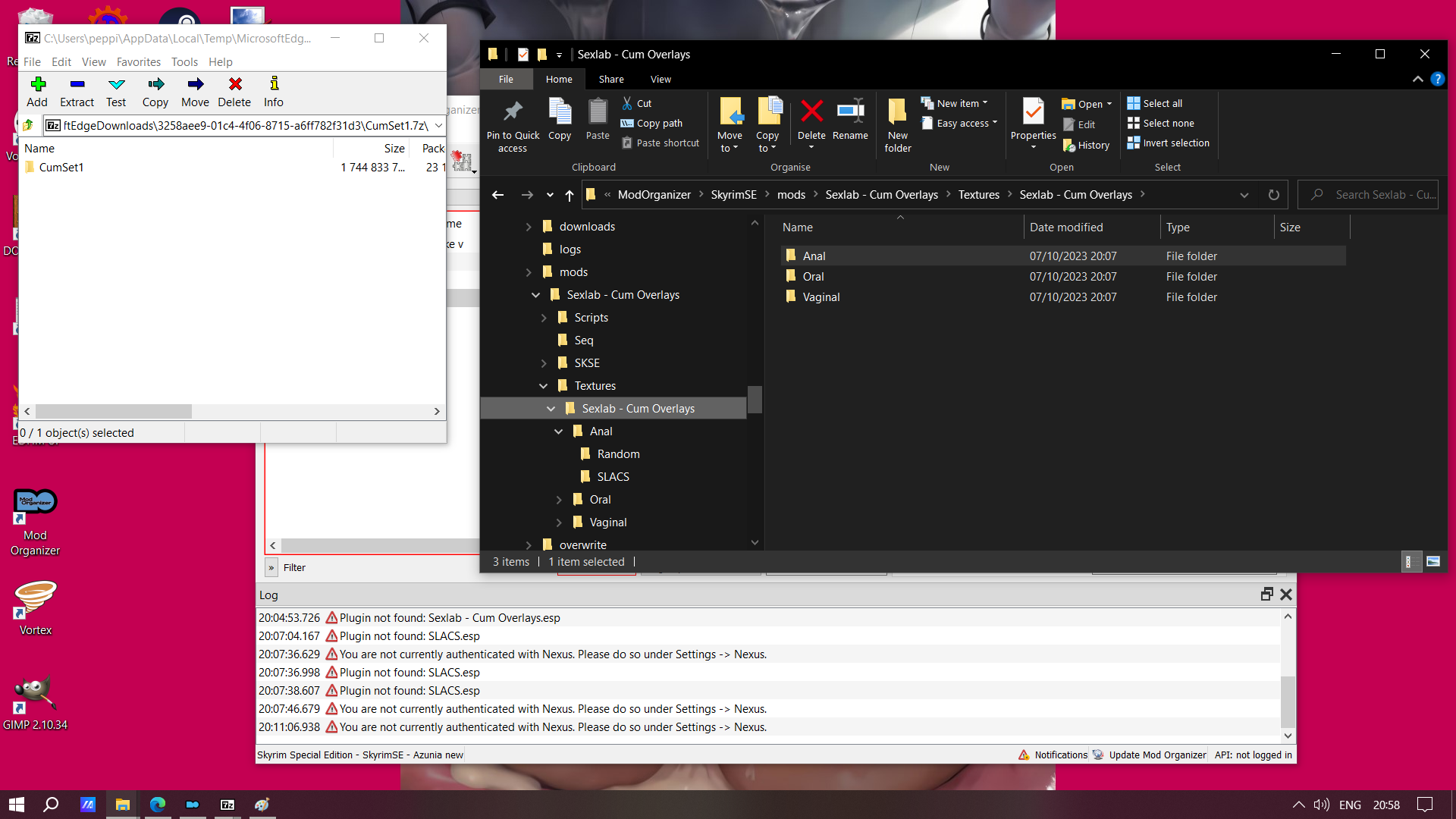
Task: Create a New folder from the ribbon
Action: point(898,126)
